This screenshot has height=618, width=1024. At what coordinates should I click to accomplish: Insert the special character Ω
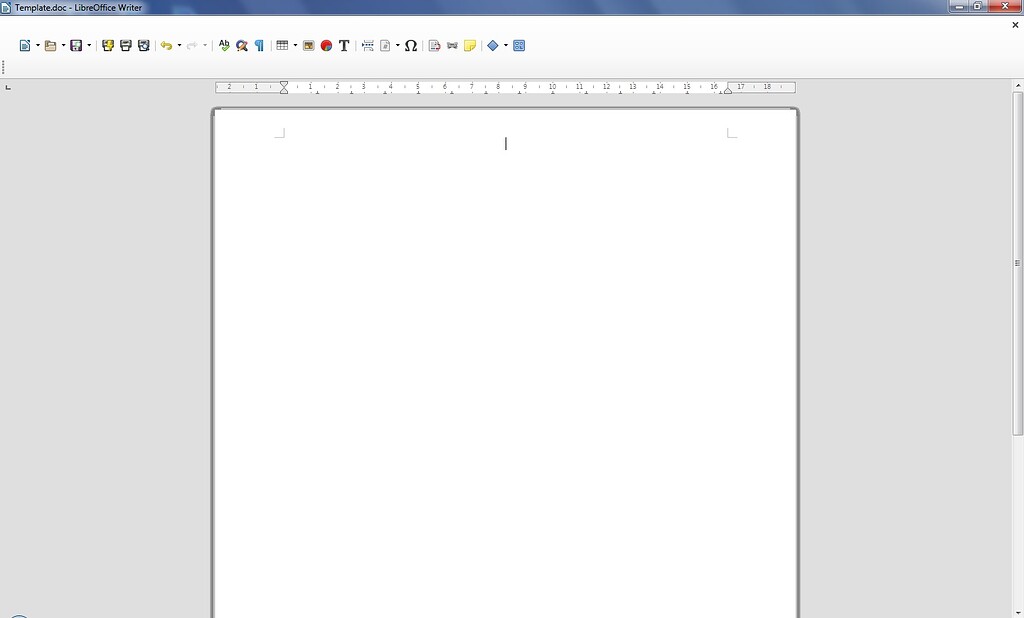click(409, 45)
